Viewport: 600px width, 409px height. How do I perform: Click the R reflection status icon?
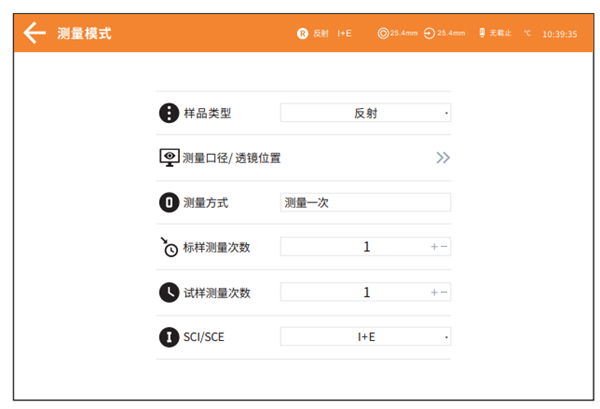(x=302, y=33)
